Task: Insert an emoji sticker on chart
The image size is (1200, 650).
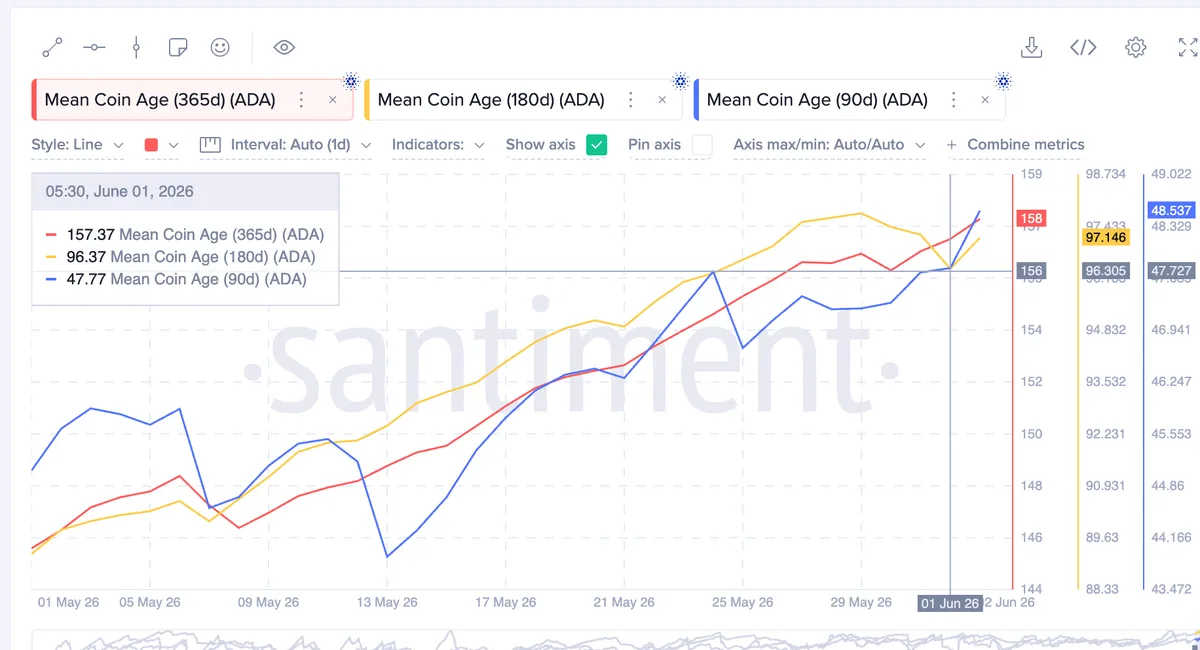Action: [x=220, y=47]
